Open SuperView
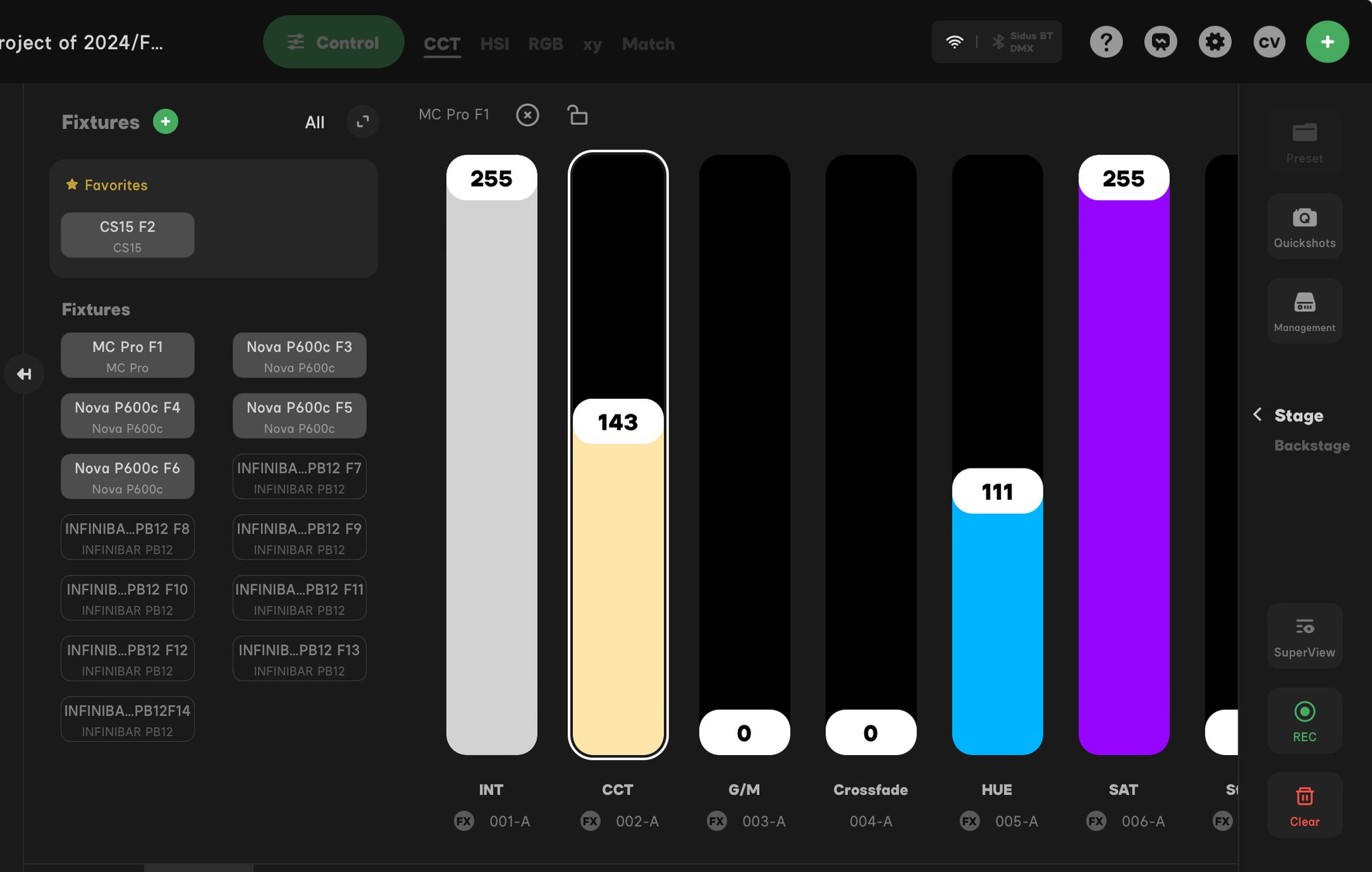 pos(1304,636)
